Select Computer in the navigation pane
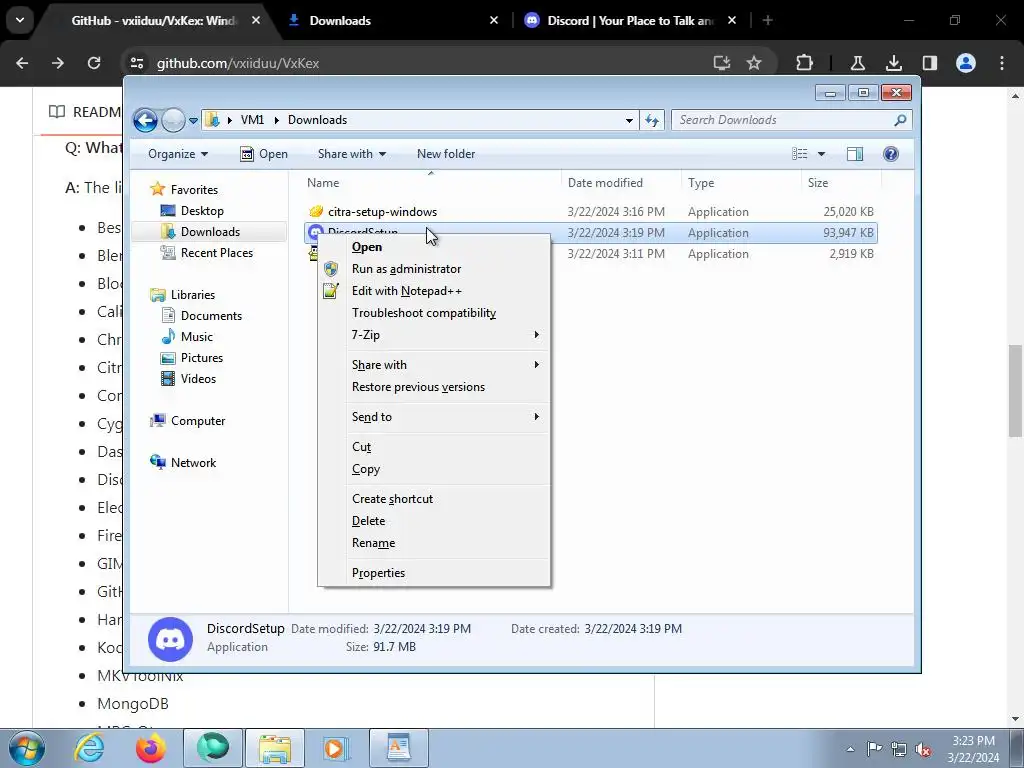 (198, 421)
